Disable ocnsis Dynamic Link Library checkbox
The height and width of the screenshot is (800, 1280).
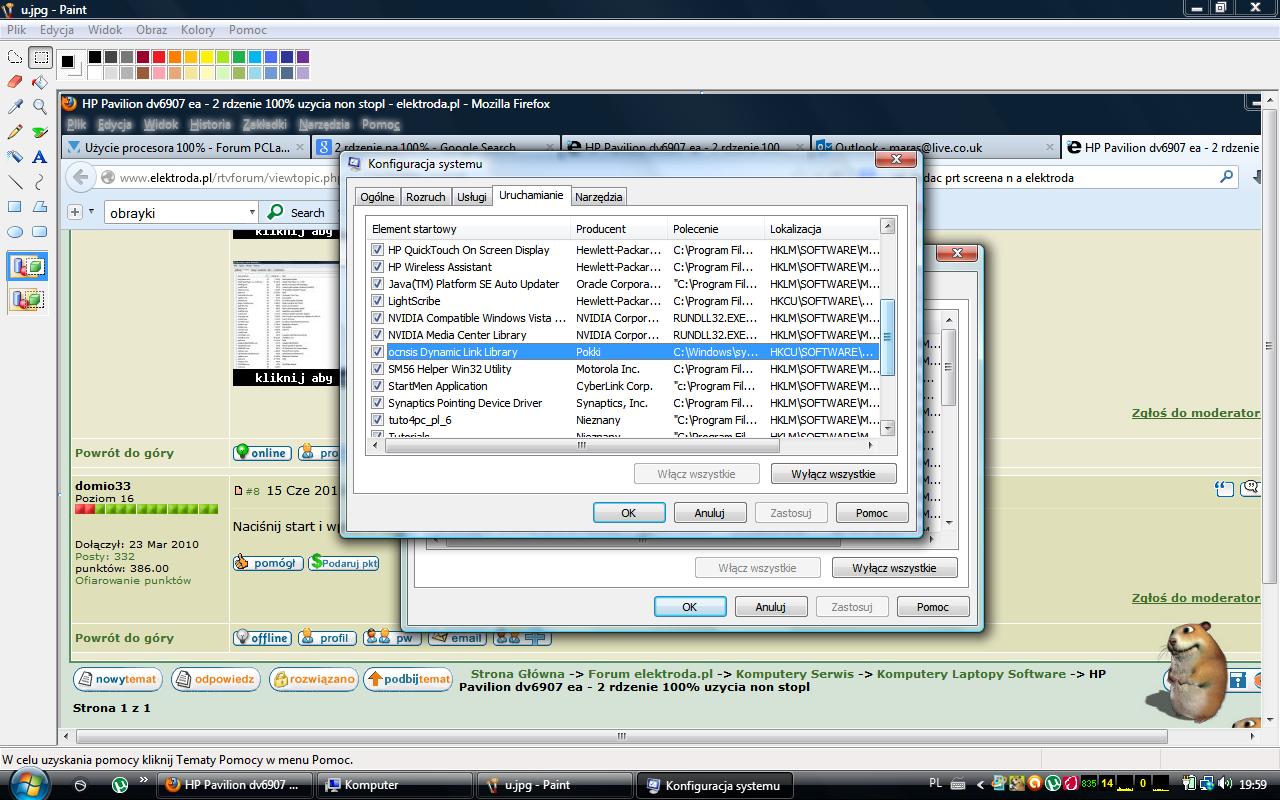coord(377,352)
